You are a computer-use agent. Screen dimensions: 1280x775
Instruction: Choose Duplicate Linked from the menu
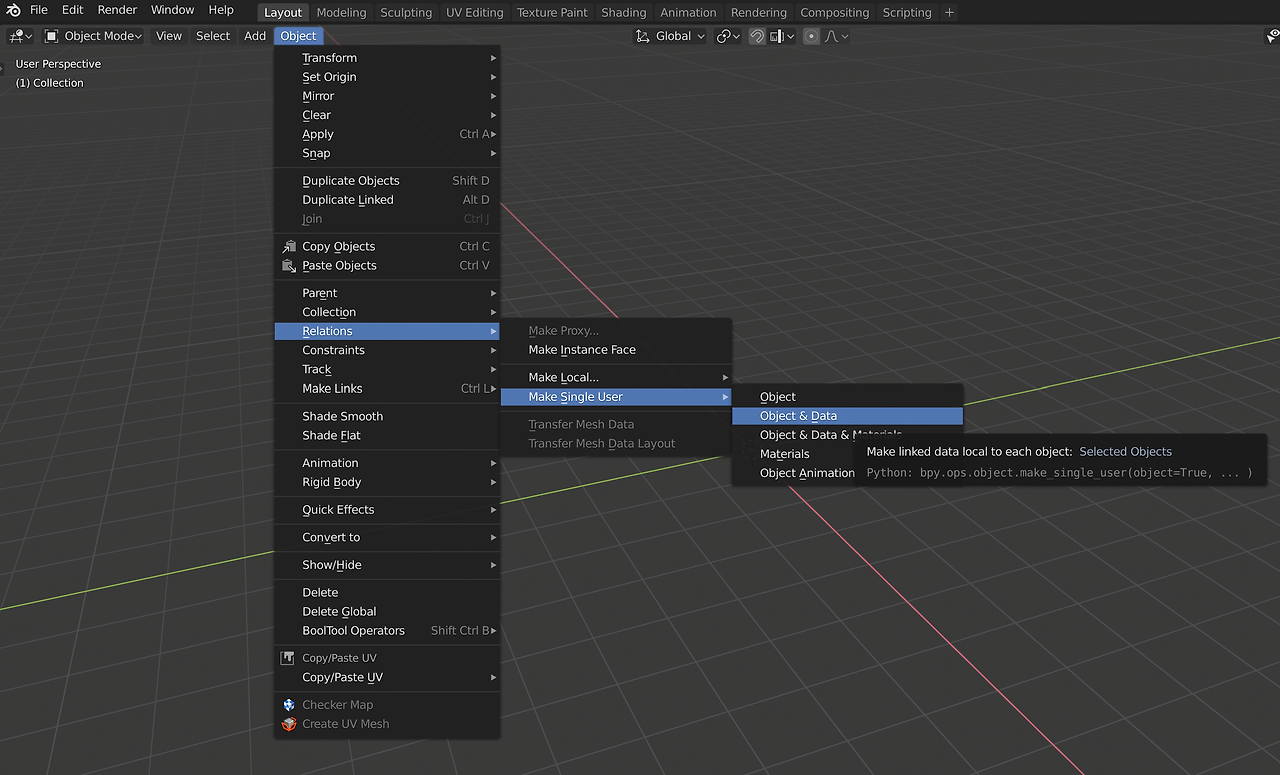click(x=387, y=200)
